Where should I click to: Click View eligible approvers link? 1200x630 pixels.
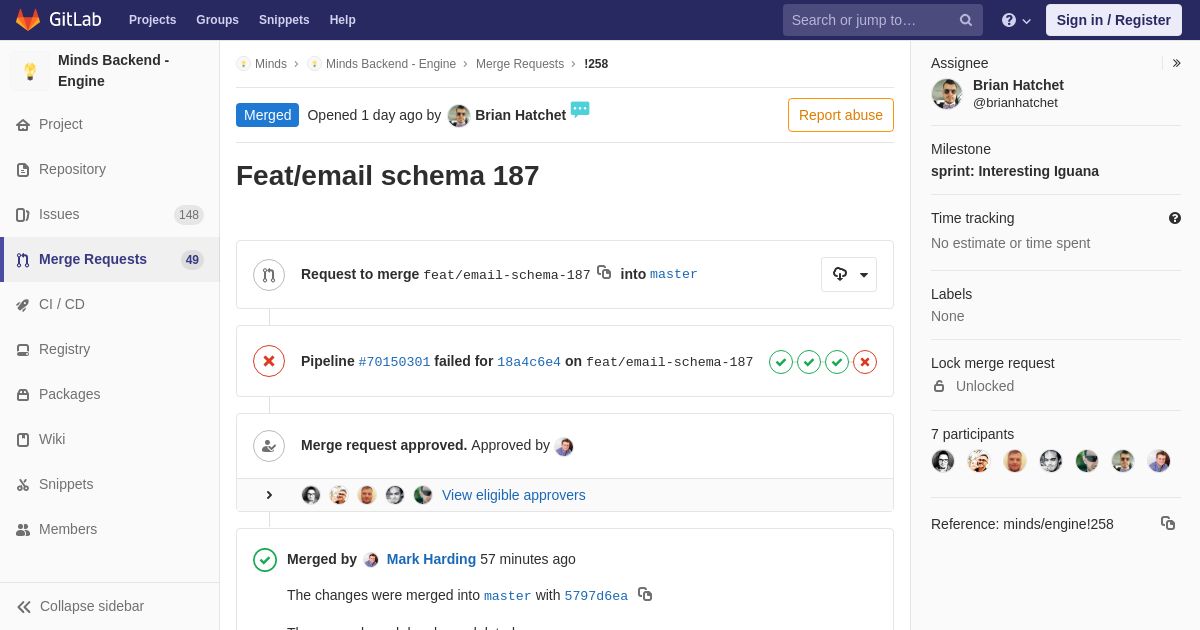pyautogui.click(x=514, y=495)
